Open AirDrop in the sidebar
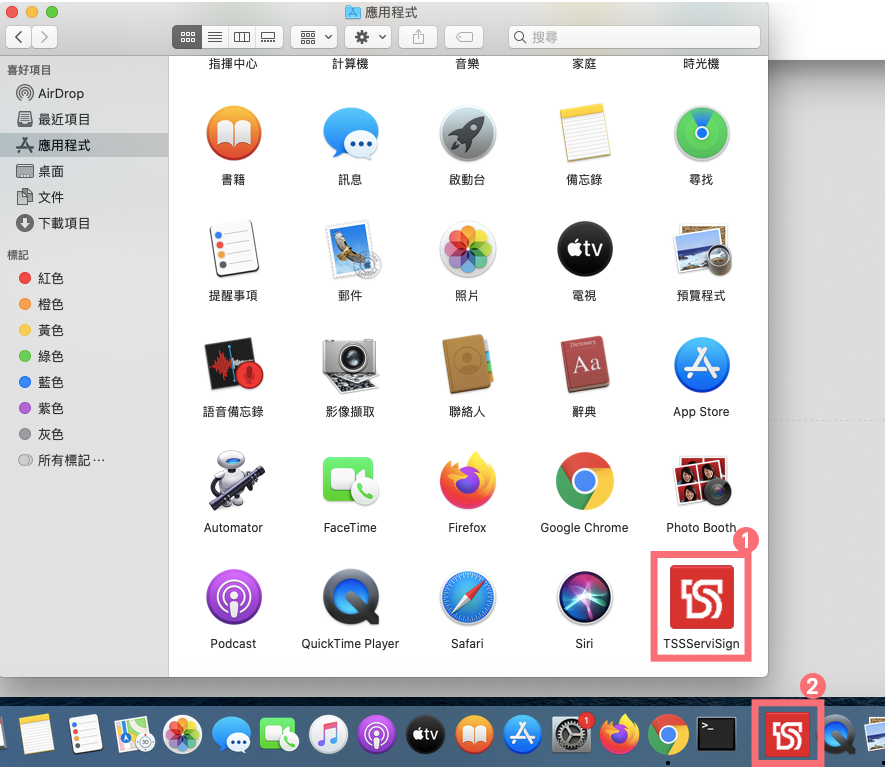Image resolution: width=885 pixels, height=767 pixels. (84, 93)
